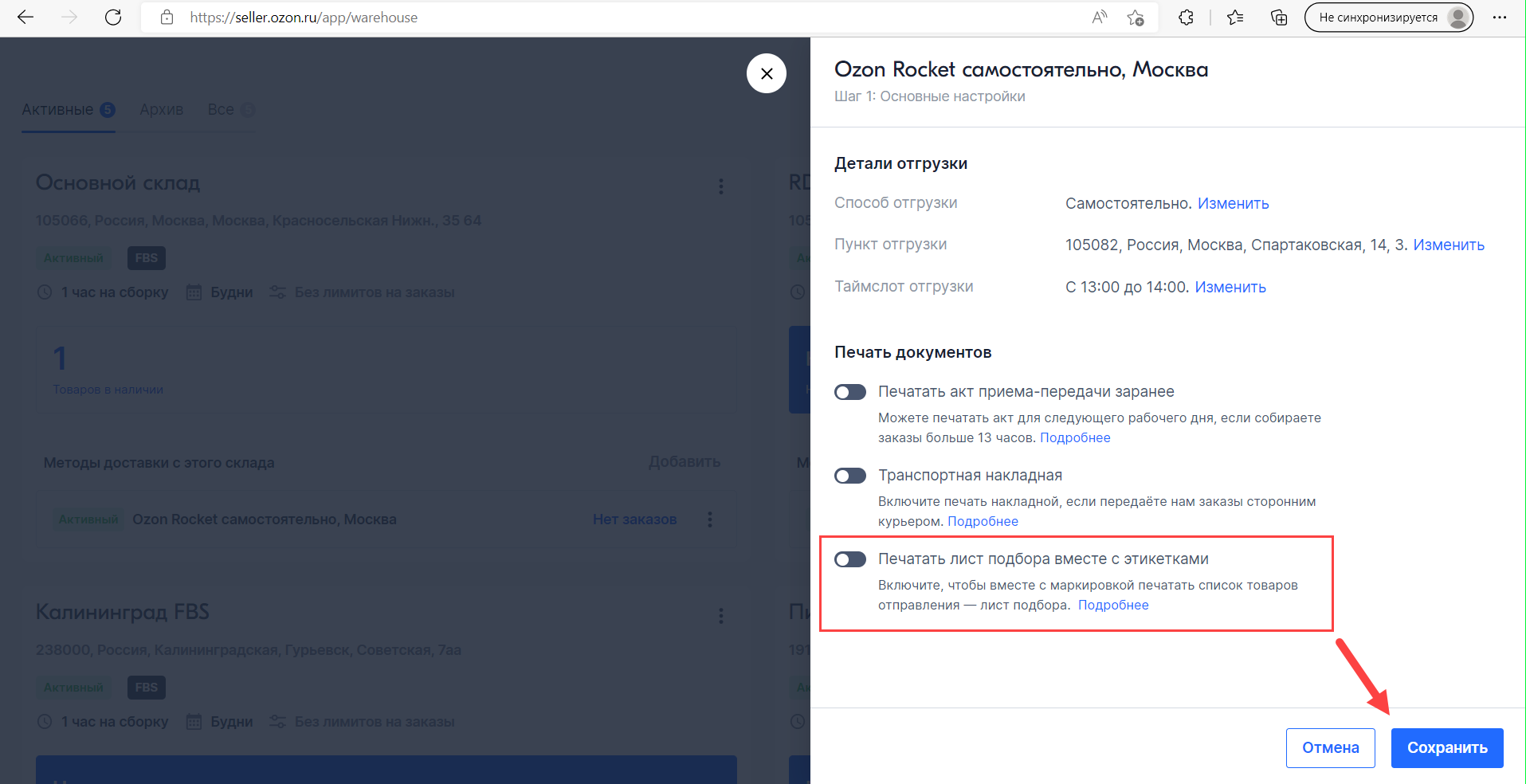Click the browser forward arrow

[70, 18]
